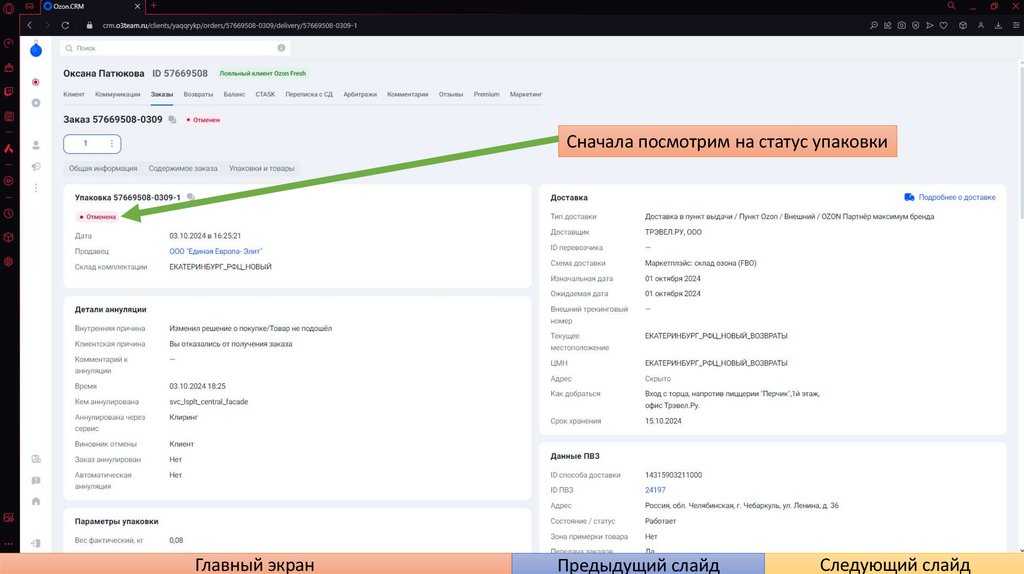Open the Маркетинг tab
The image size is (1024, 574).
[526, 94]
